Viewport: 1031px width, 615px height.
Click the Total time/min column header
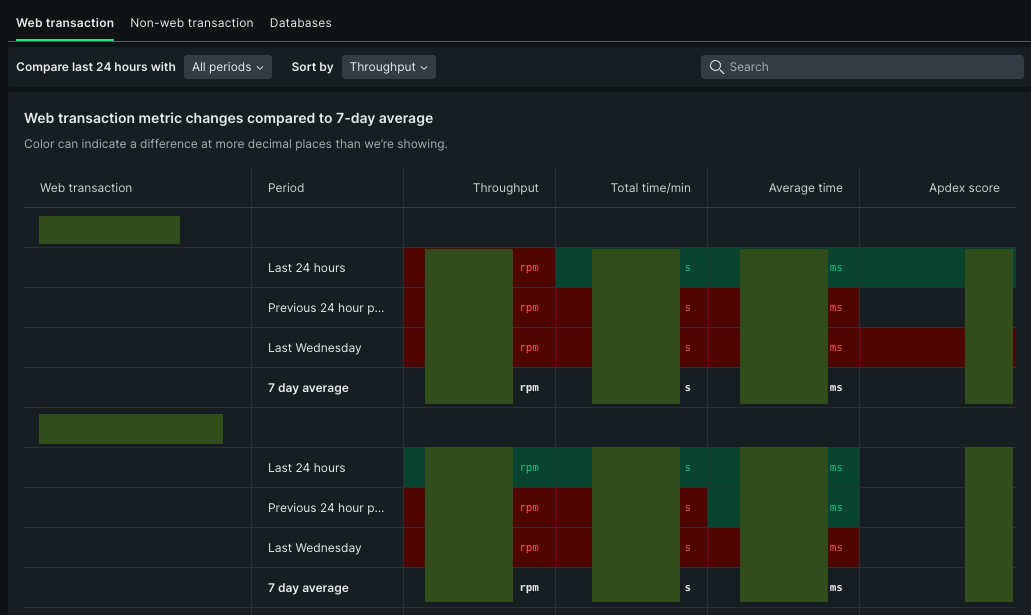click(x=650, y=188)
